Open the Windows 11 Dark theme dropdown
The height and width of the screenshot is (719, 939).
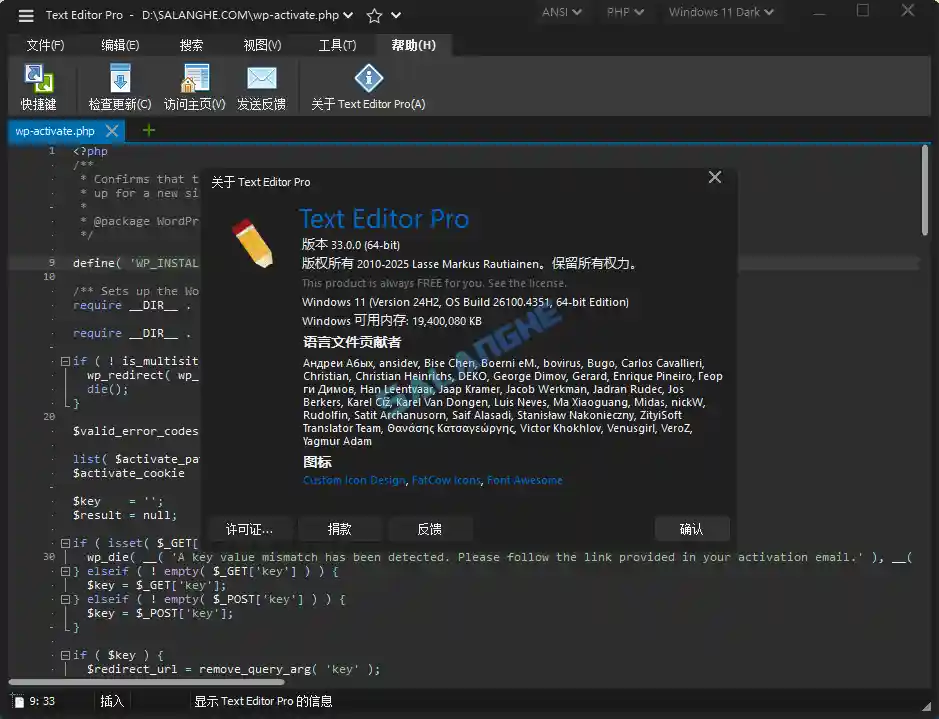pos(721,13)
